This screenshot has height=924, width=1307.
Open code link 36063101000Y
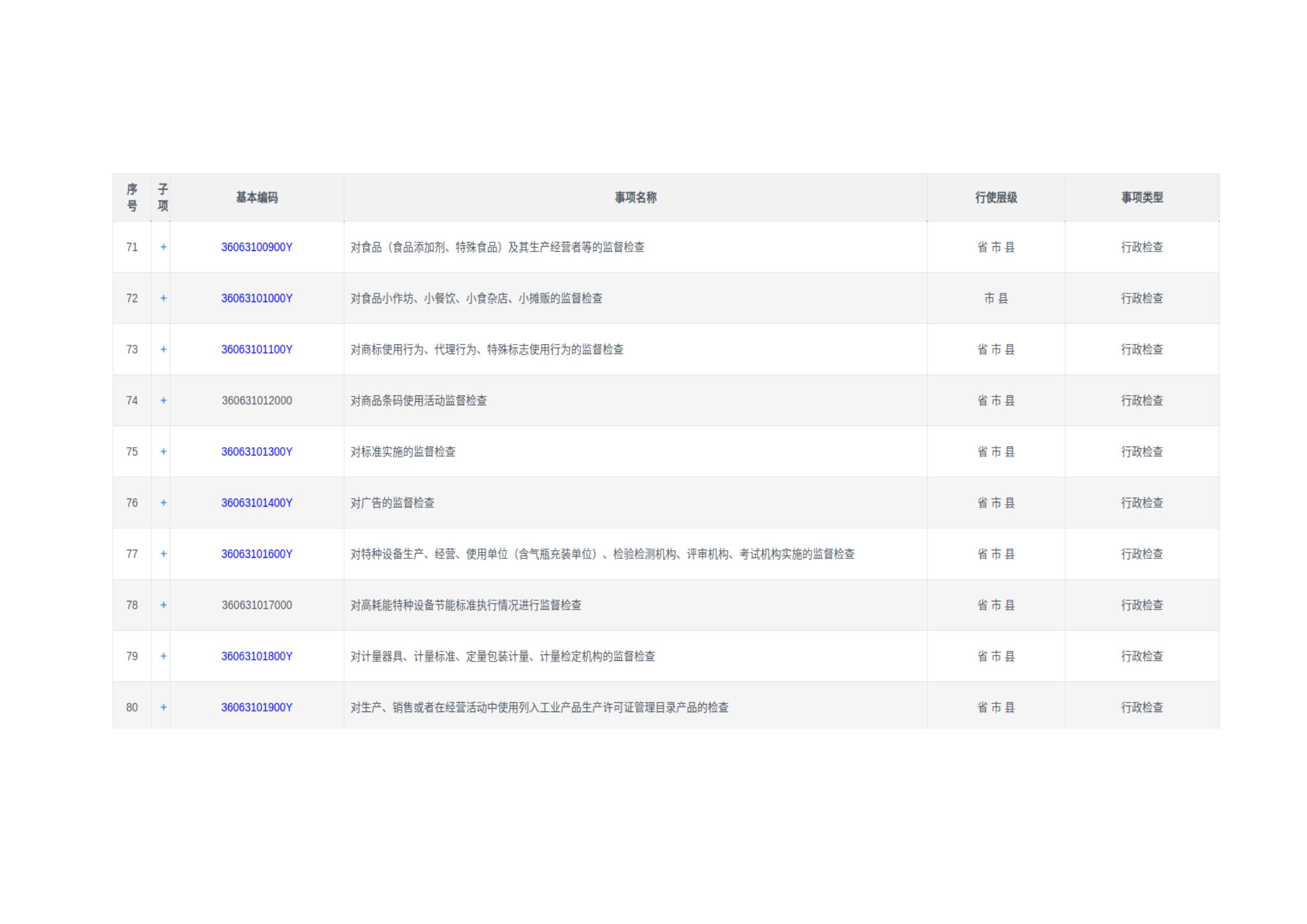(257, 298)
